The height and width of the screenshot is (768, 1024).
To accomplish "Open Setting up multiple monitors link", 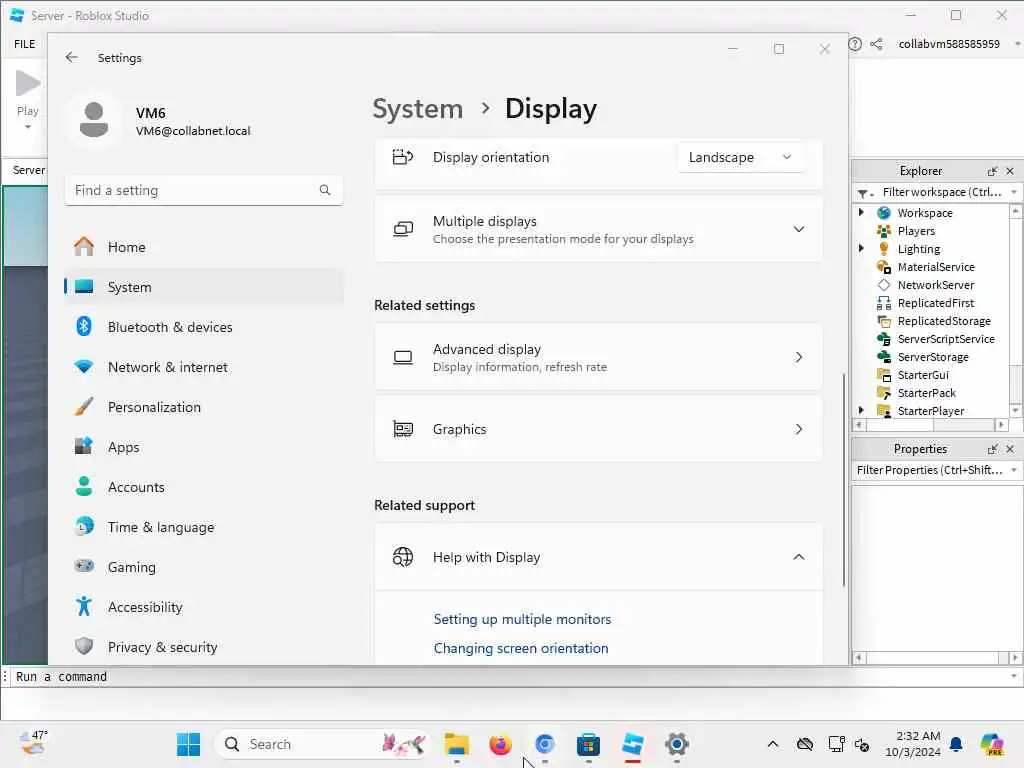I will click(x=522, y=619).
